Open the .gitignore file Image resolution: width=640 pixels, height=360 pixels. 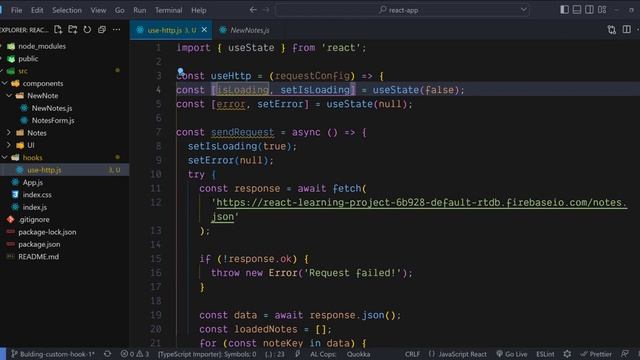pyautogui.click(x=34, y=220)
